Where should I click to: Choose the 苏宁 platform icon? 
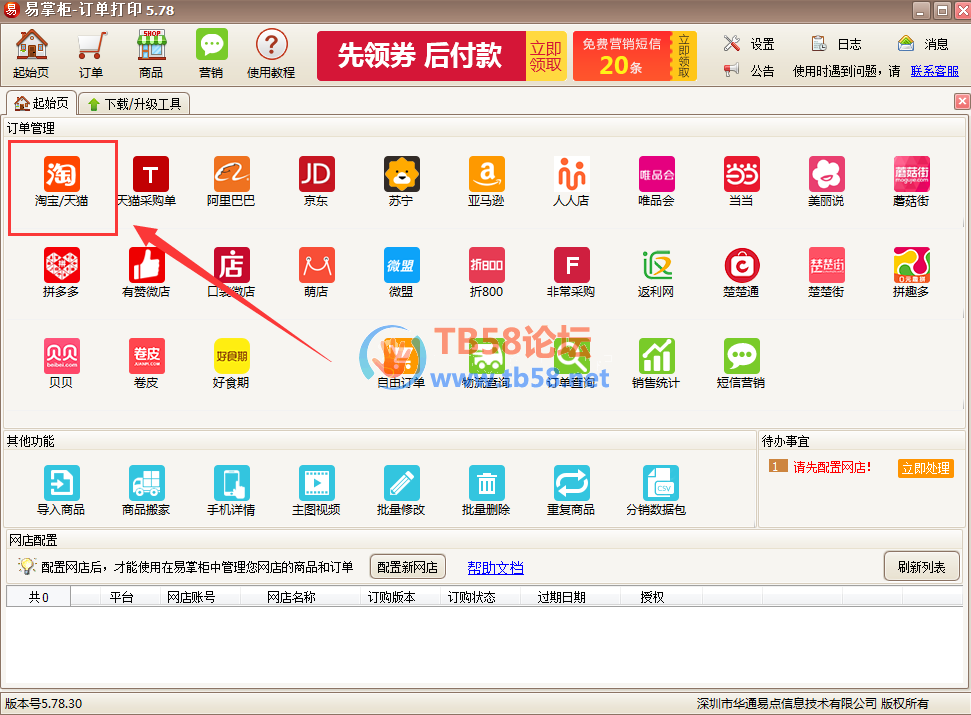click(x=401, y=181)
